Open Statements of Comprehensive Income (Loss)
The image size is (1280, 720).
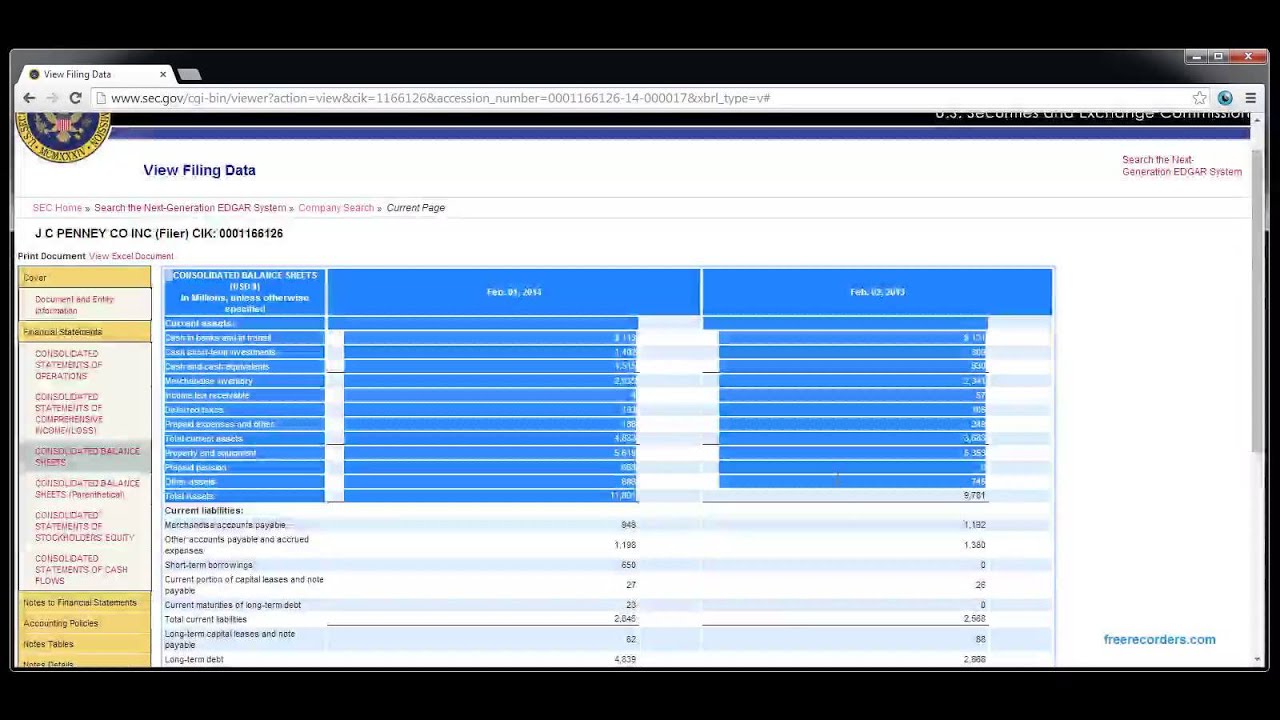pos(69,414)
